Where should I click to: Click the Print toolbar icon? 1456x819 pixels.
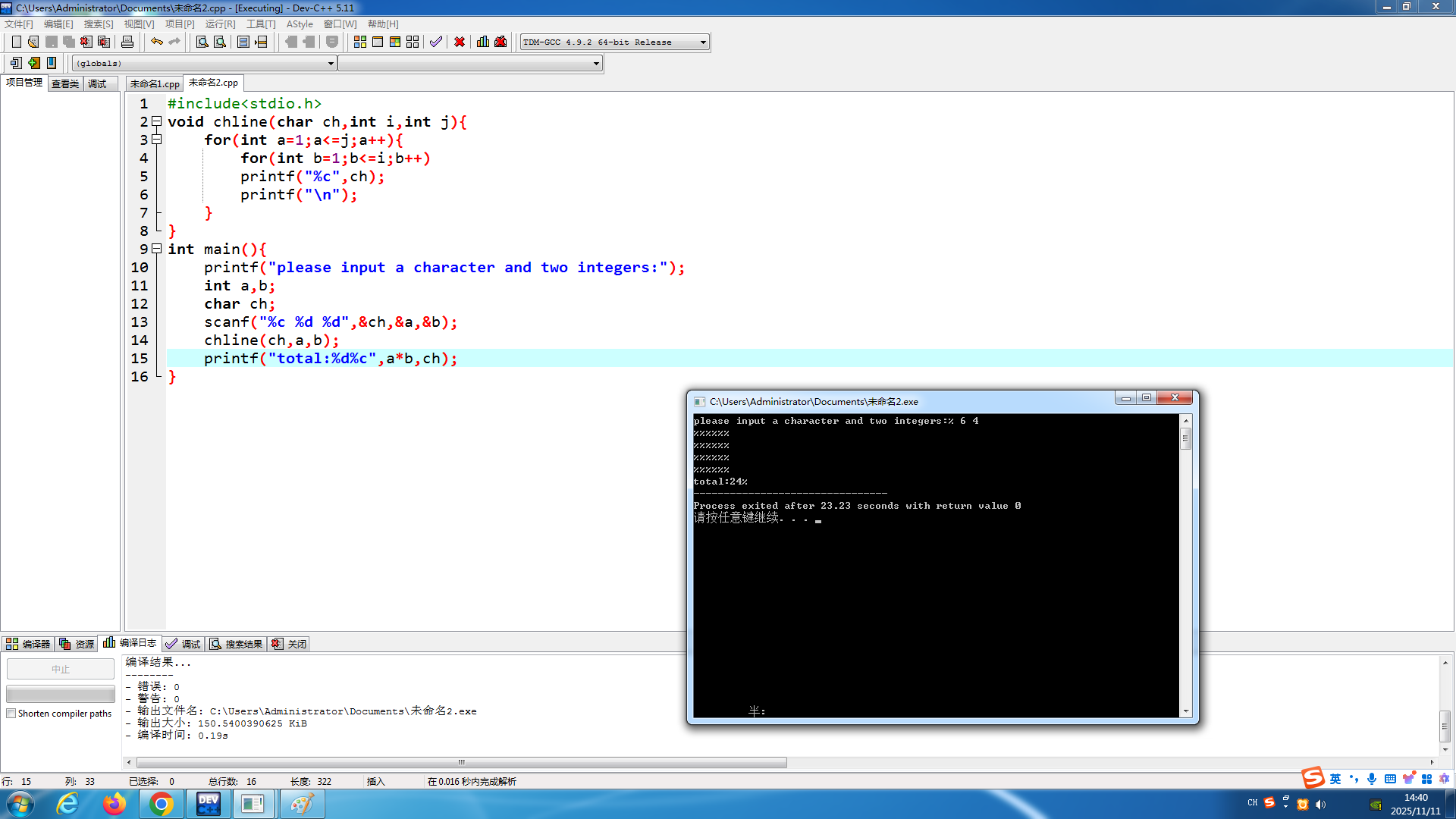tap(127, 42)
